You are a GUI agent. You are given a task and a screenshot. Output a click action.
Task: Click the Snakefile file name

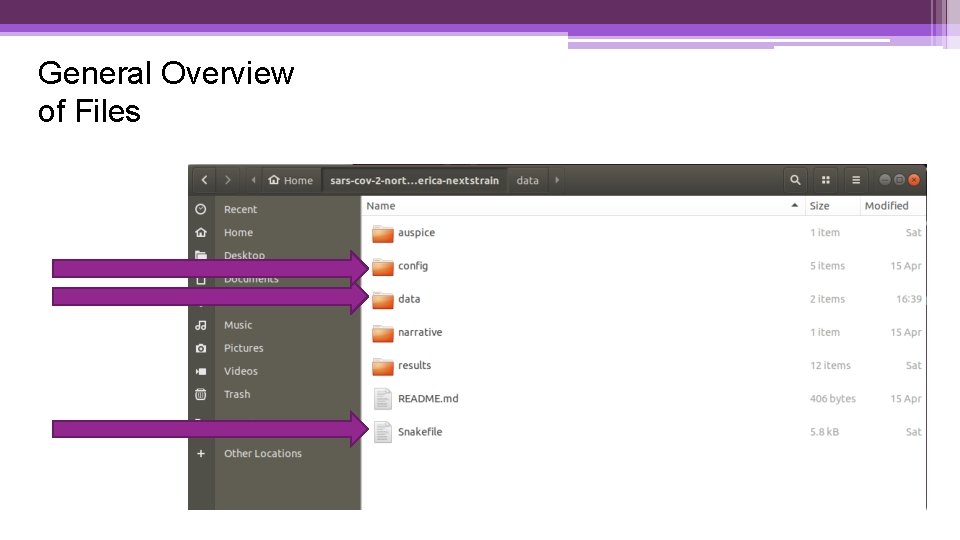[420, 432]
